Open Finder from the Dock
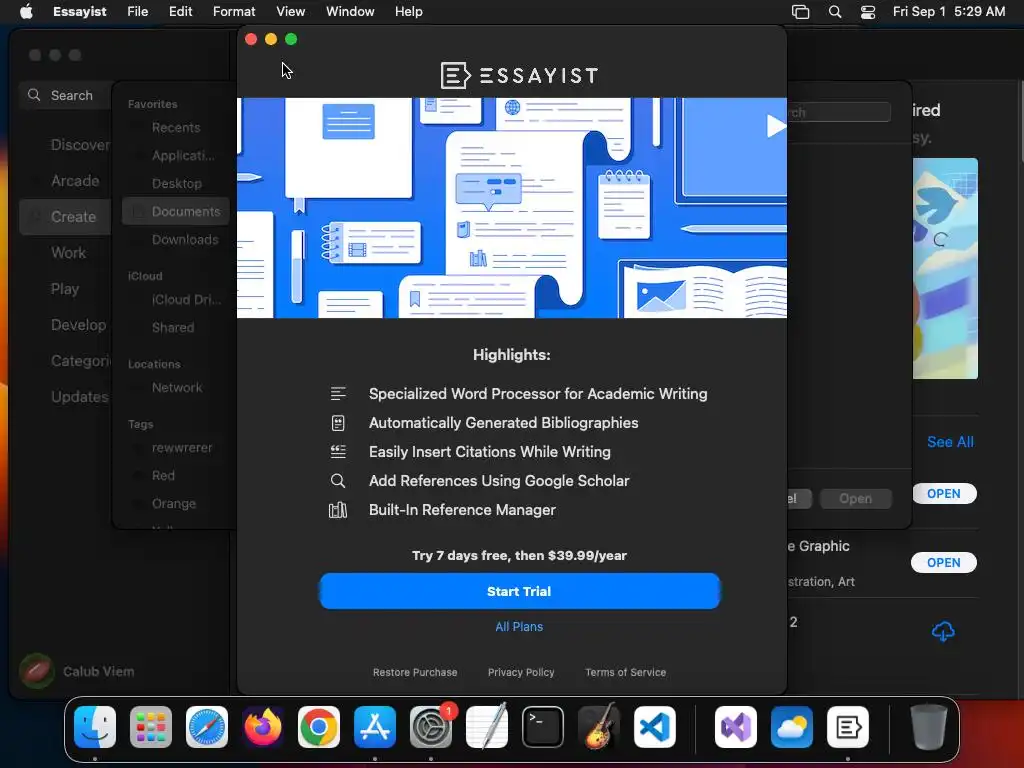Viewport: 1024px width, 768px height. [95, 727]
